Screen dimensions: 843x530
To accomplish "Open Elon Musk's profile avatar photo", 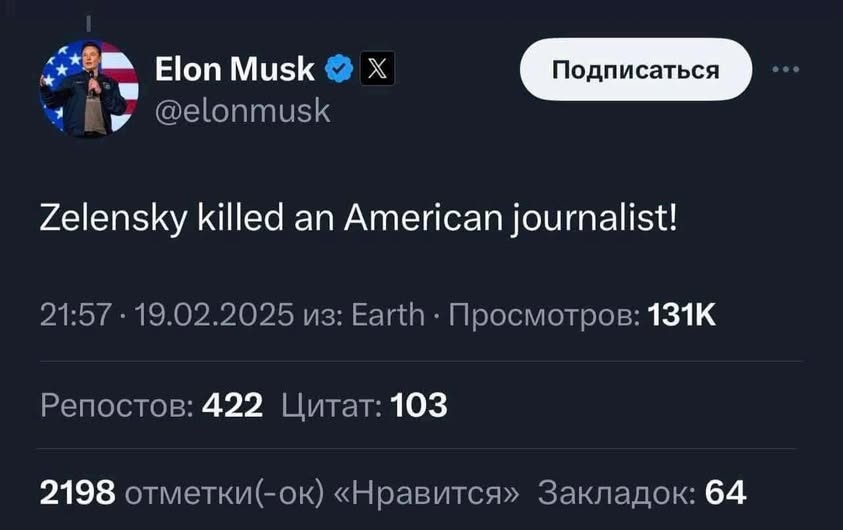I will pyautogui.click(x=90, y=88).
